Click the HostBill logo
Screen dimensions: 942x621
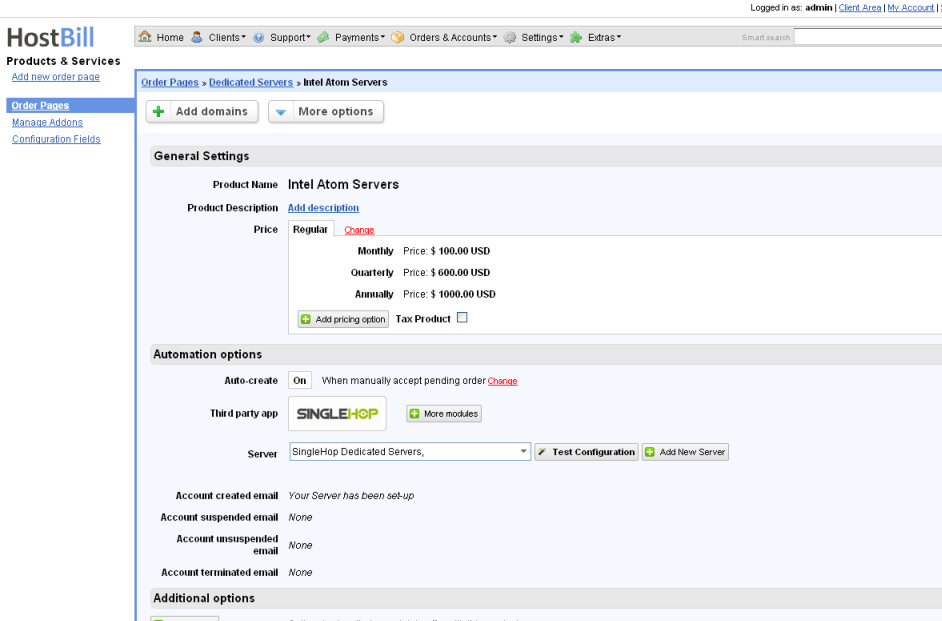(50, 37)
